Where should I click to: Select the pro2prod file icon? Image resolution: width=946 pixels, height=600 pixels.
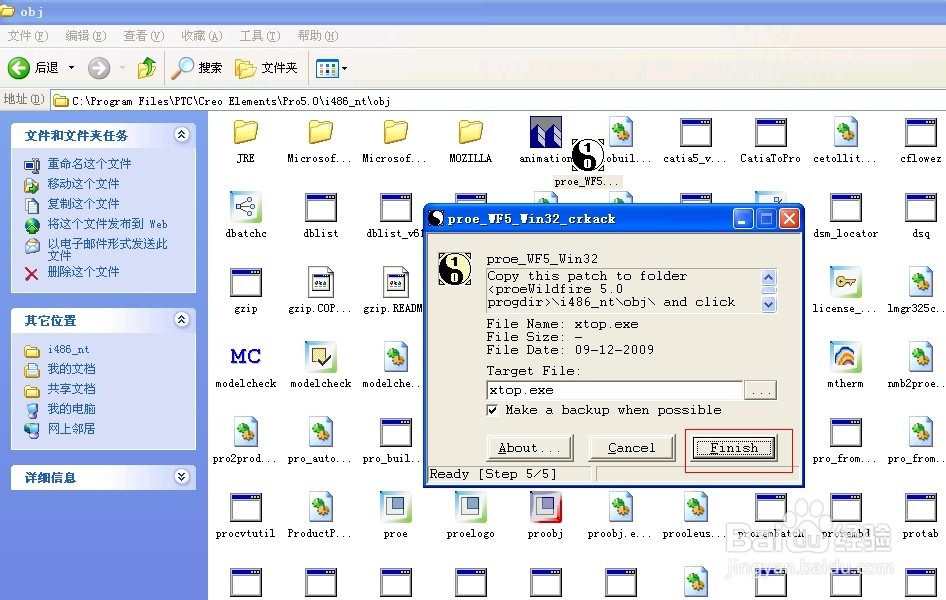(x=246, y=432)
